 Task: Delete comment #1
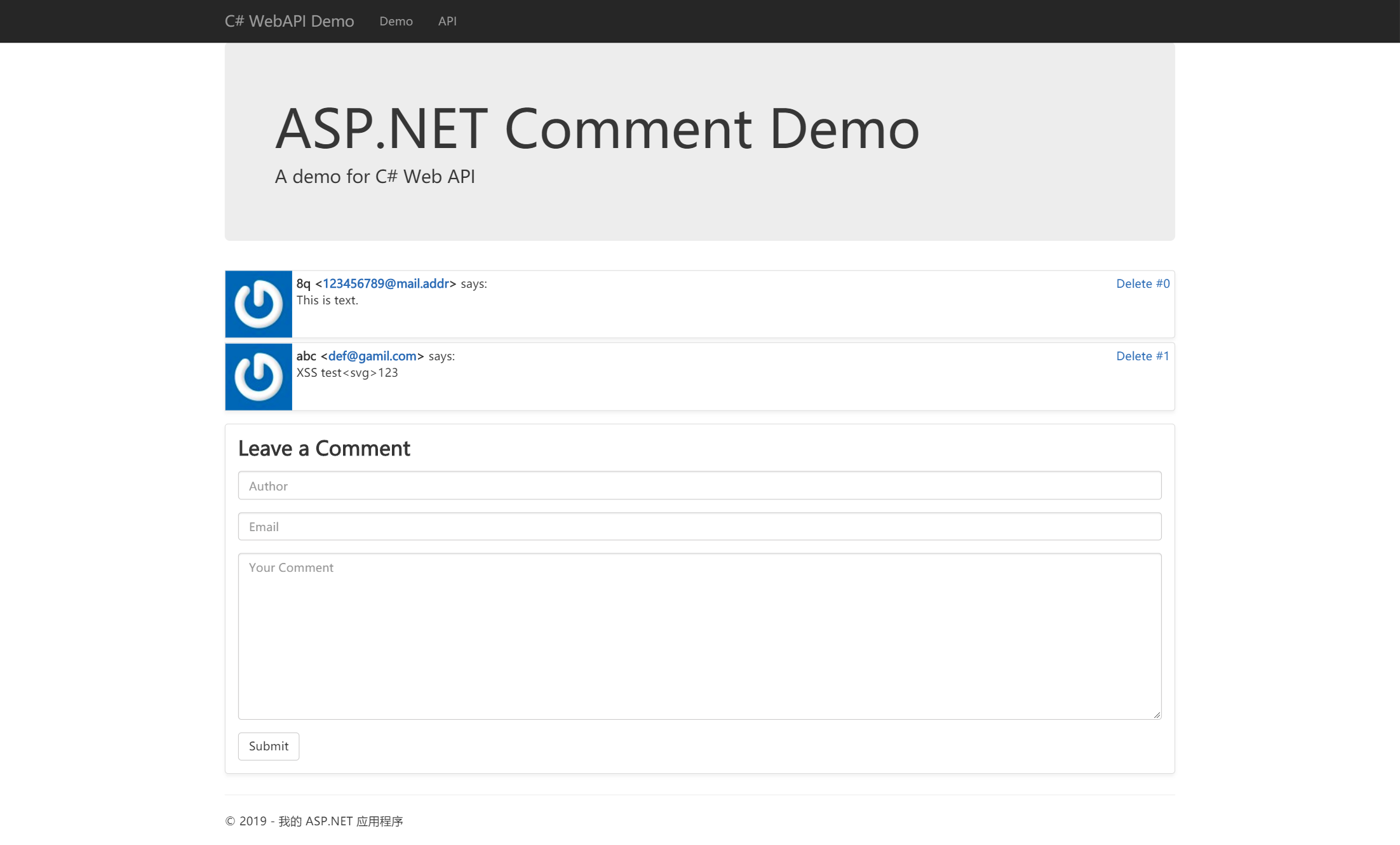1142,356
